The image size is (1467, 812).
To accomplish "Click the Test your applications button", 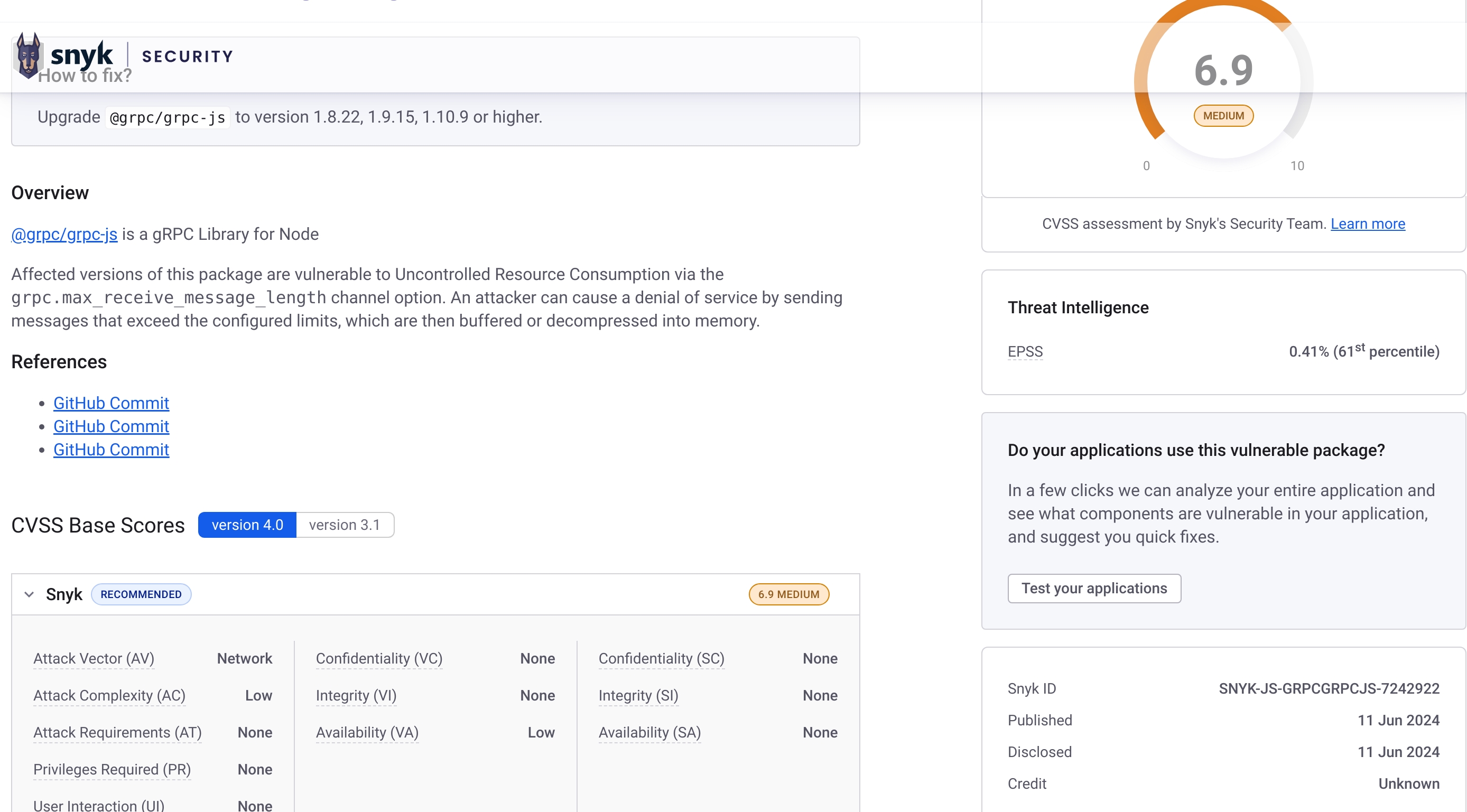I will [1094, 588].
